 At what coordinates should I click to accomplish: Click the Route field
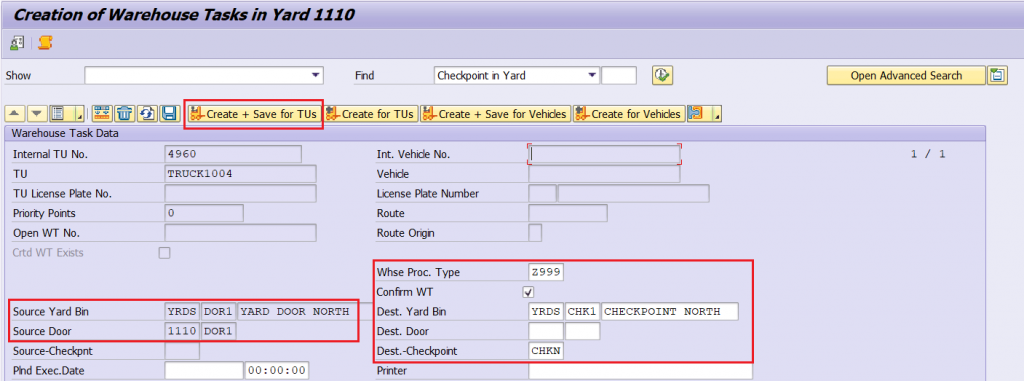click(x=568, y=213)
